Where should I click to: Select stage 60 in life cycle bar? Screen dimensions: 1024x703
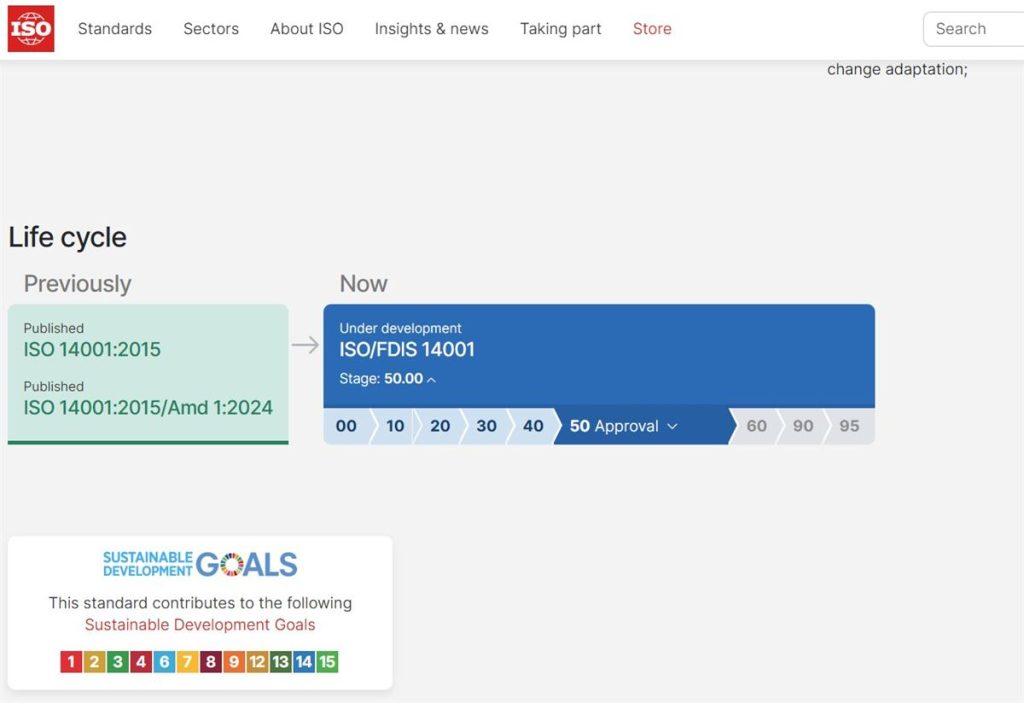[x=756, y=426]
